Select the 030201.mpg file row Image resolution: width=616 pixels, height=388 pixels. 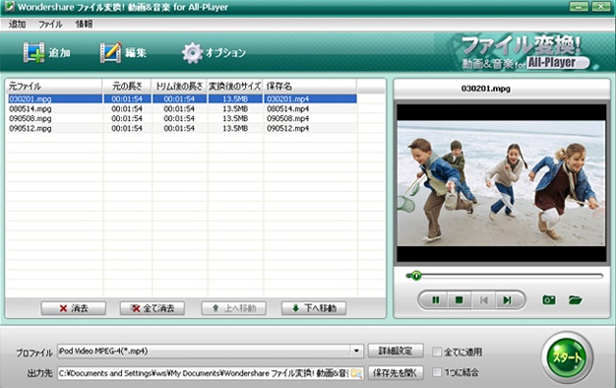183,99
